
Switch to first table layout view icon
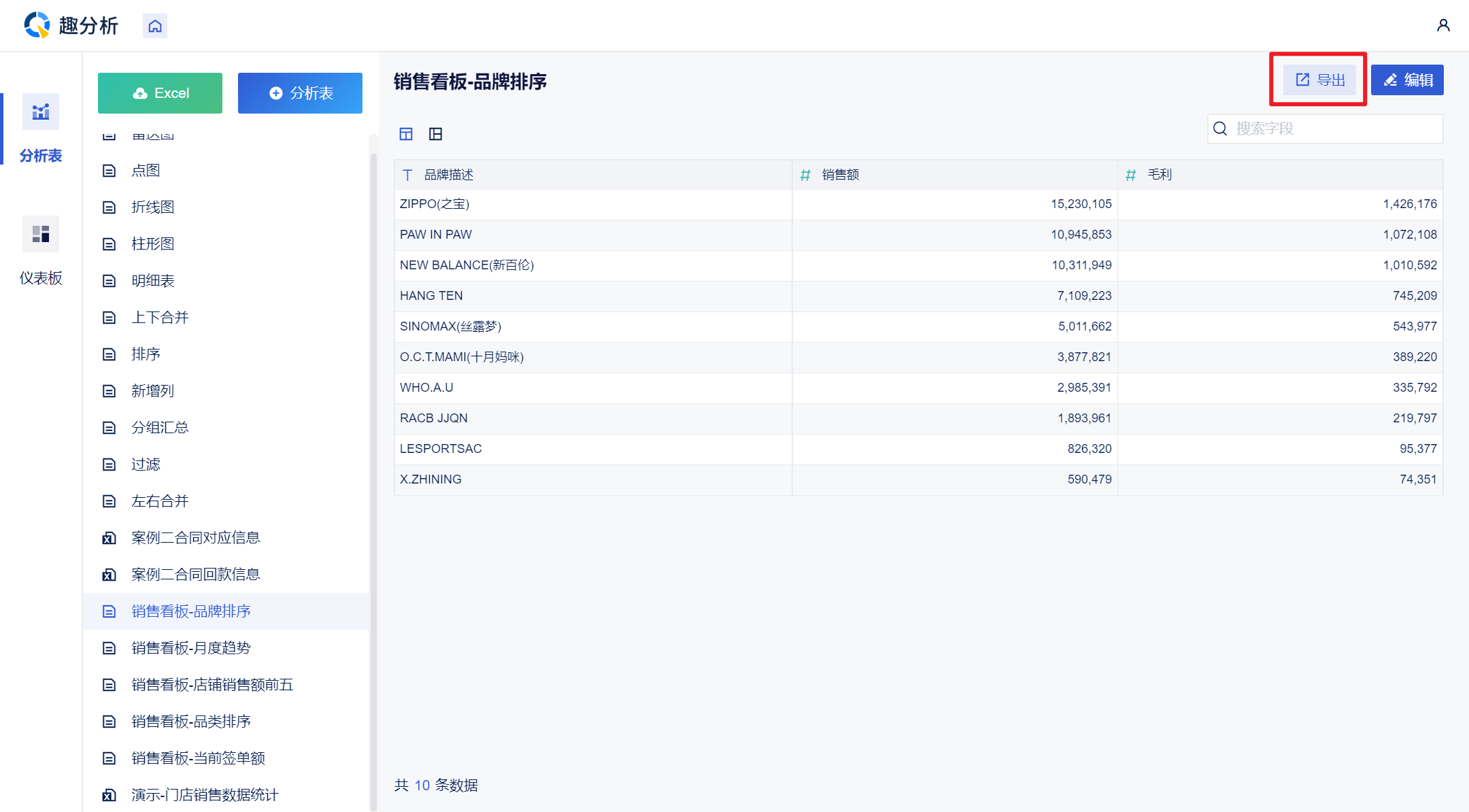(x=406, y=134)
